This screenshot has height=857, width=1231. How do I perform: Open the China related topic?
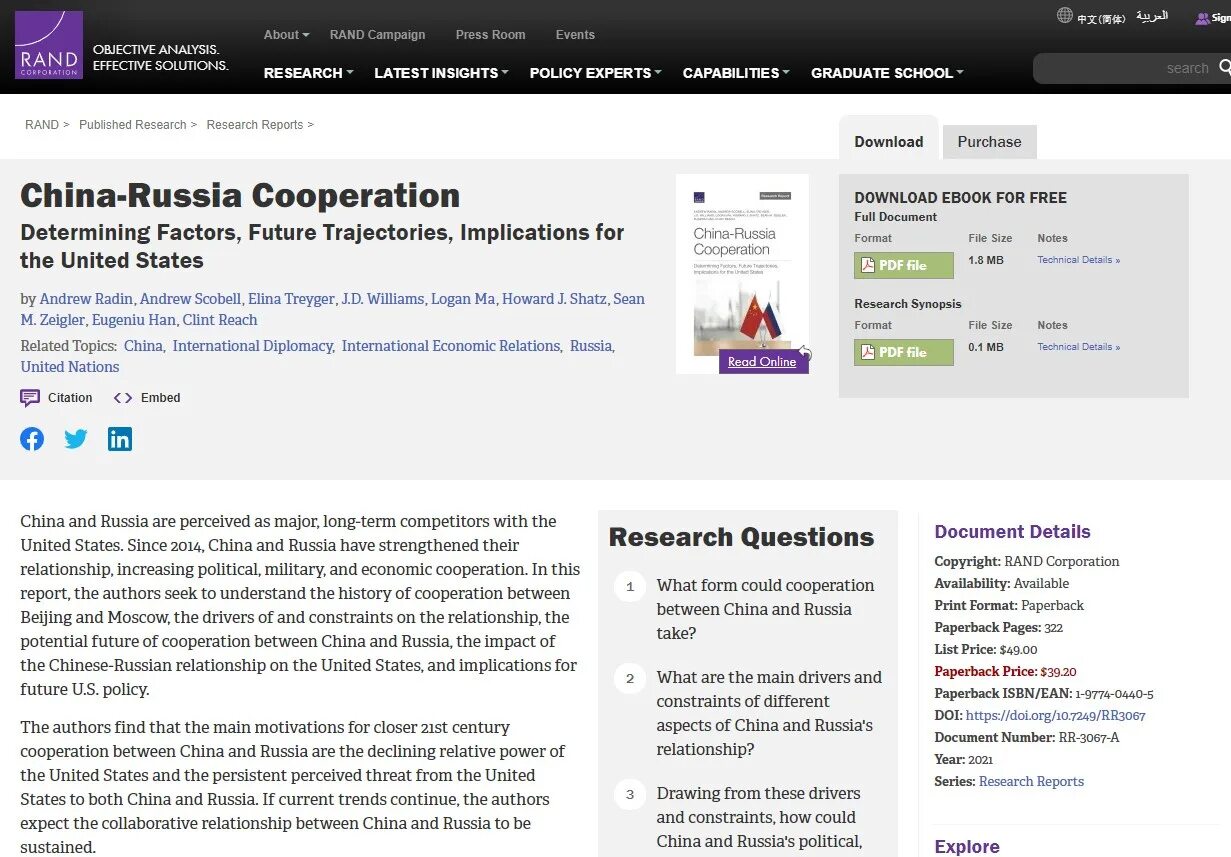pos(143,346)
